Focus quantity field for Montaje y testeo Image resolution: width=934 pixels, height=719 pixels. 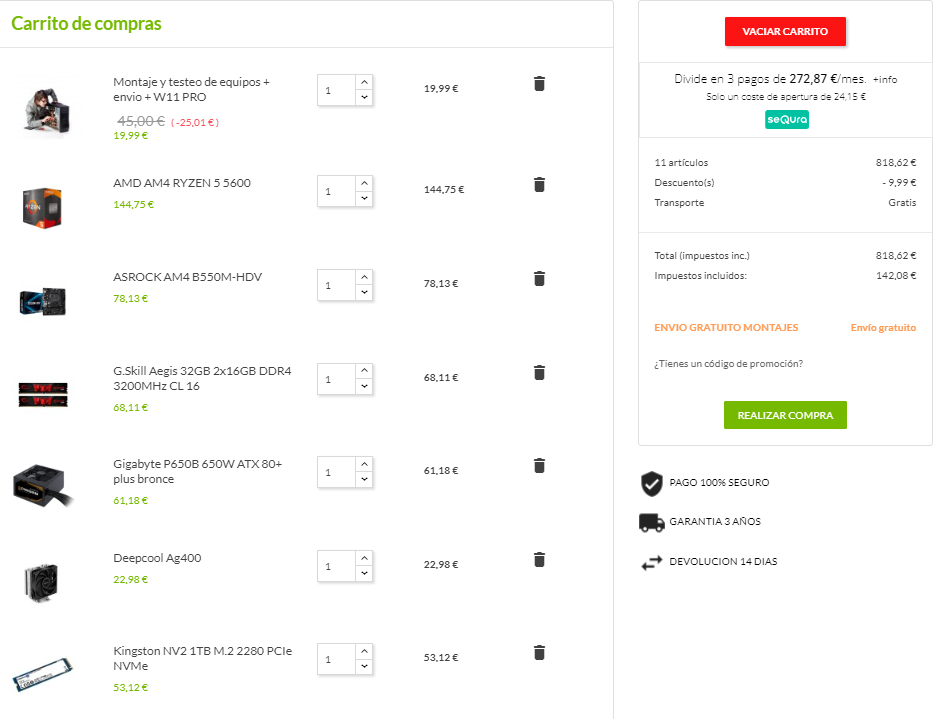[337, 91]
